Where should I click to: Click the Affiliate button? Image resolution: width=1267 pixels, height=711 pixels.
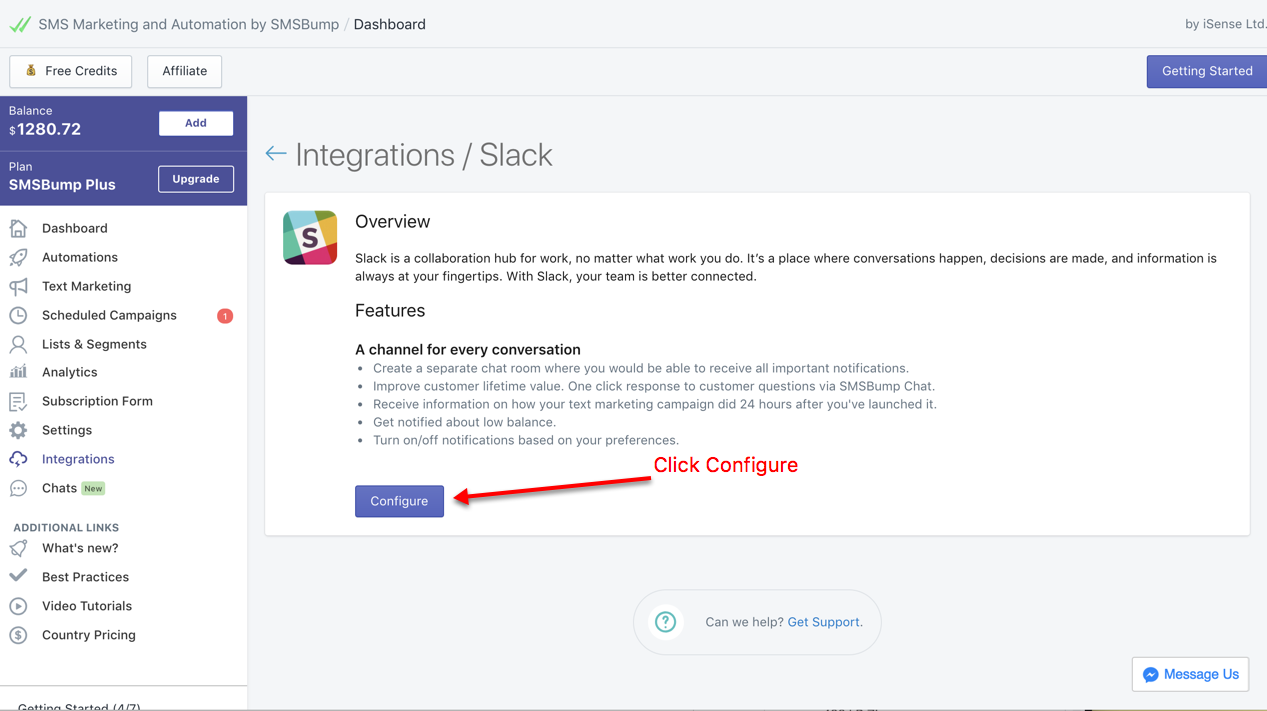coord(185,71)
